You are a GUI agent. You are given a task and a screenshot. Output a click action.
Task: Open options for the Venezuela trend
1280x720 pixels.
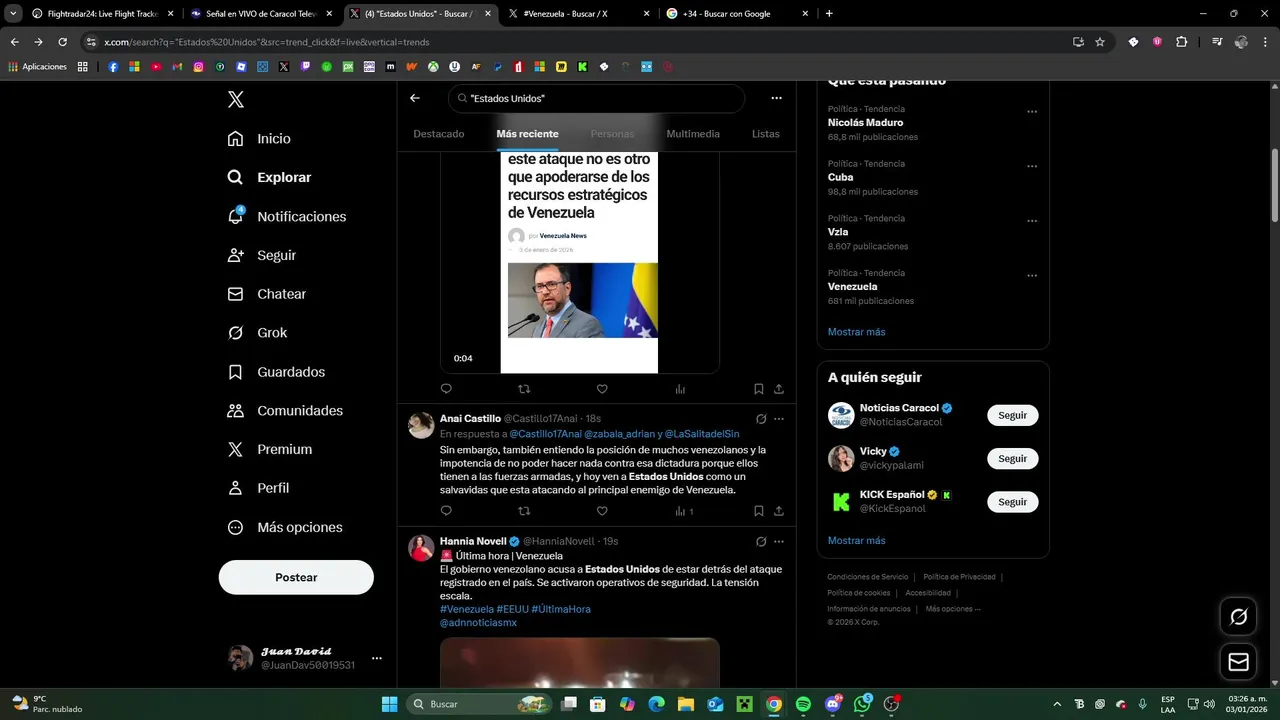1032,276
